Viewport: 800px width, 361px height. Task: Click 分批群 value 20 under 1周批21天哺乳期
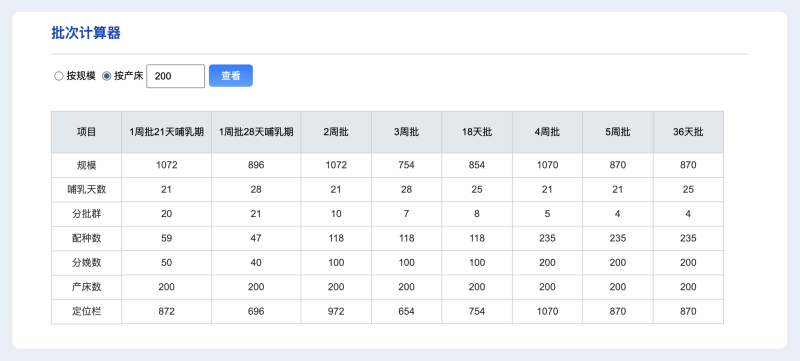click(x=166, y=214)
